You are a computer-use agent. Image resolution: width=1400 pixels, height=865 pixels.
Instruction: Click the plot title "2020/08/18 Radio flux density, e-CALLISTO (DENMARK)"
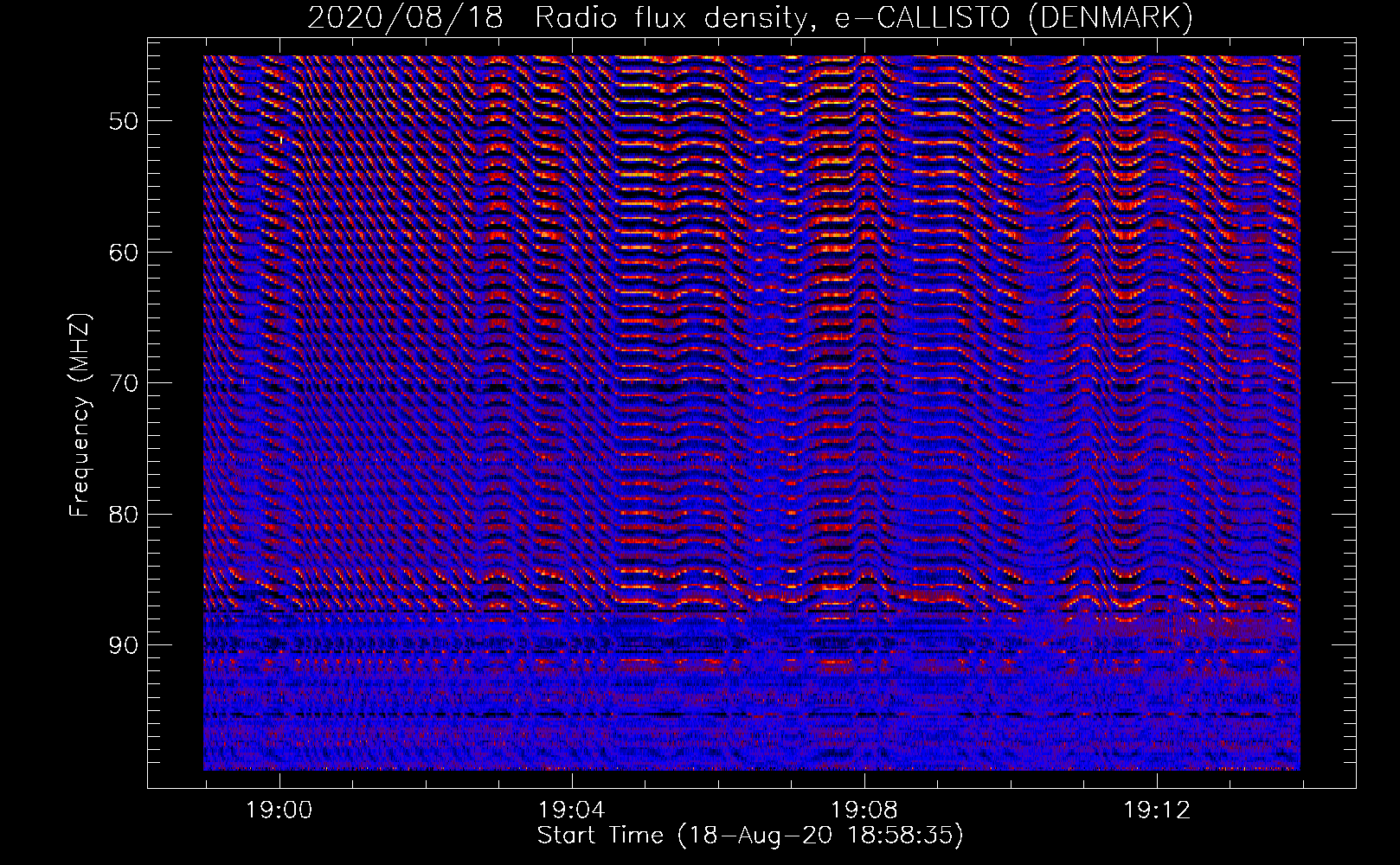click(750, 18)
